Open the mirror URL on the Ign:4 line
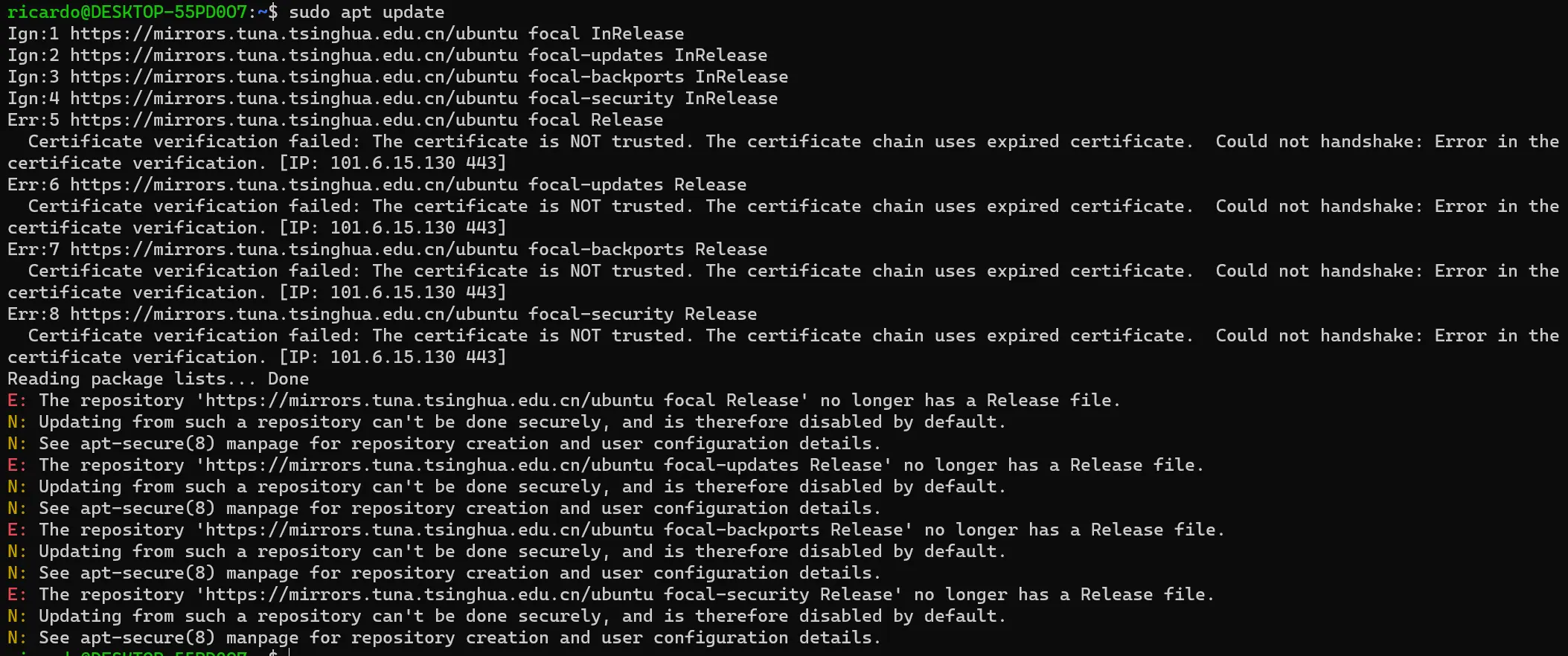This screenshot has height=656, width=1568. click(293, 98)
